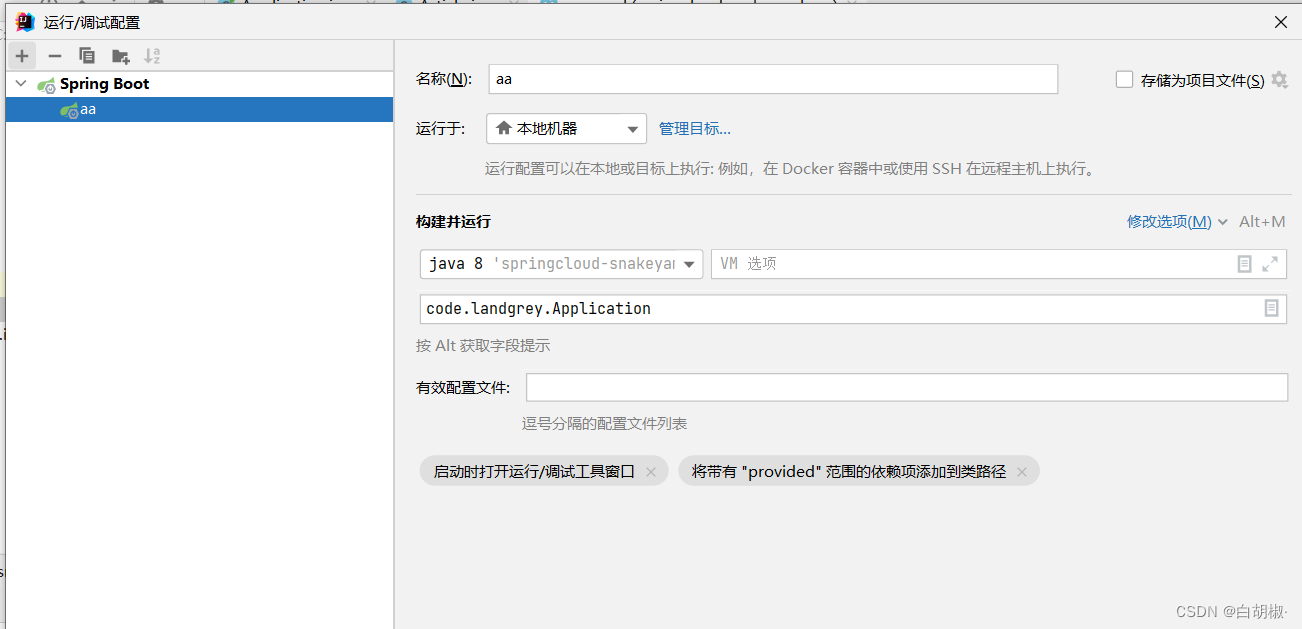Sort the configuration list

152,56
